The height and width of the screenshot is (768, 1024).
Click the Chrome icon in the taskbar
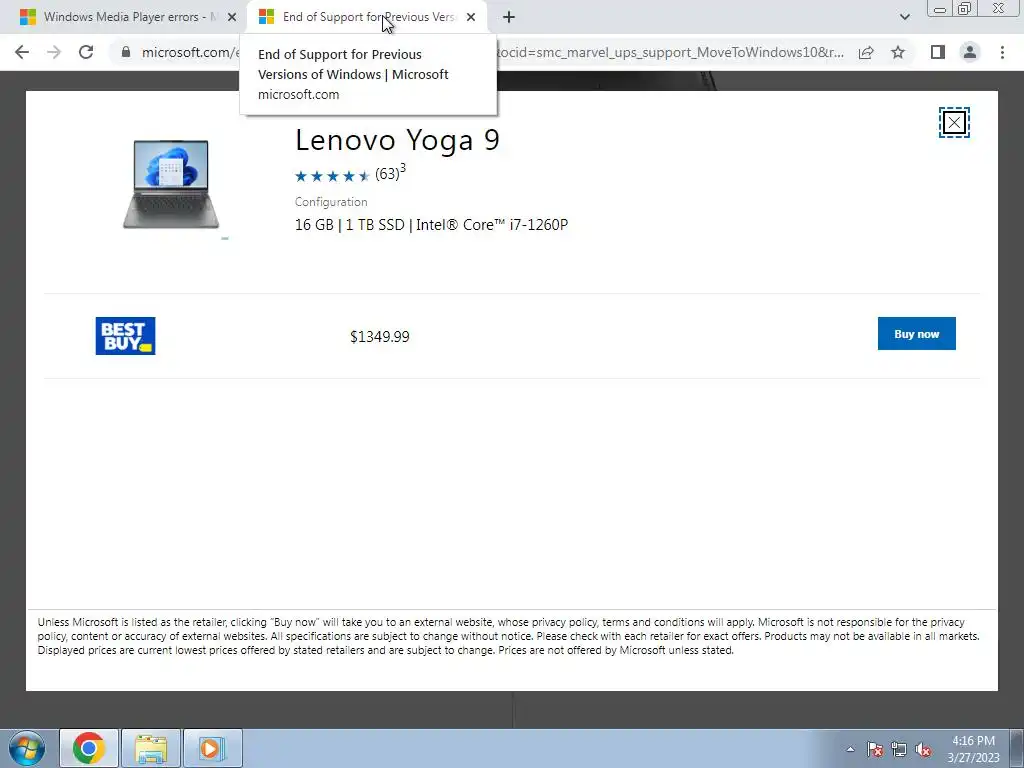point(89,748)
